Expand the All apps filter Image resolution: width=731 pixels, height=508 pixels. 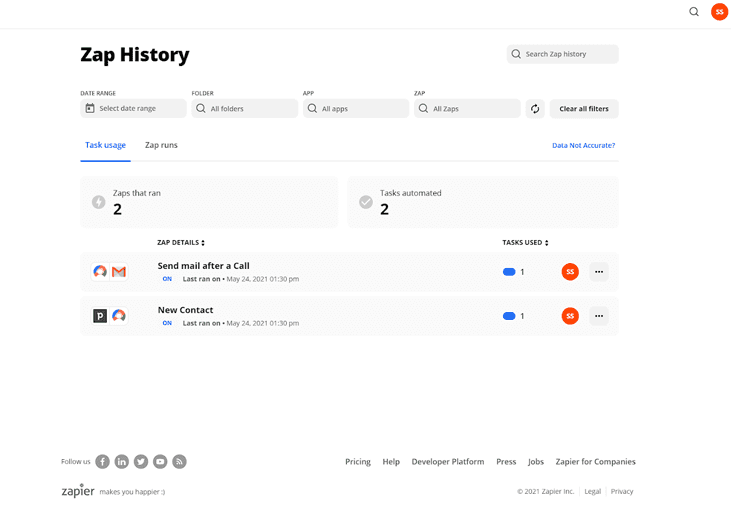pos(355,108)
